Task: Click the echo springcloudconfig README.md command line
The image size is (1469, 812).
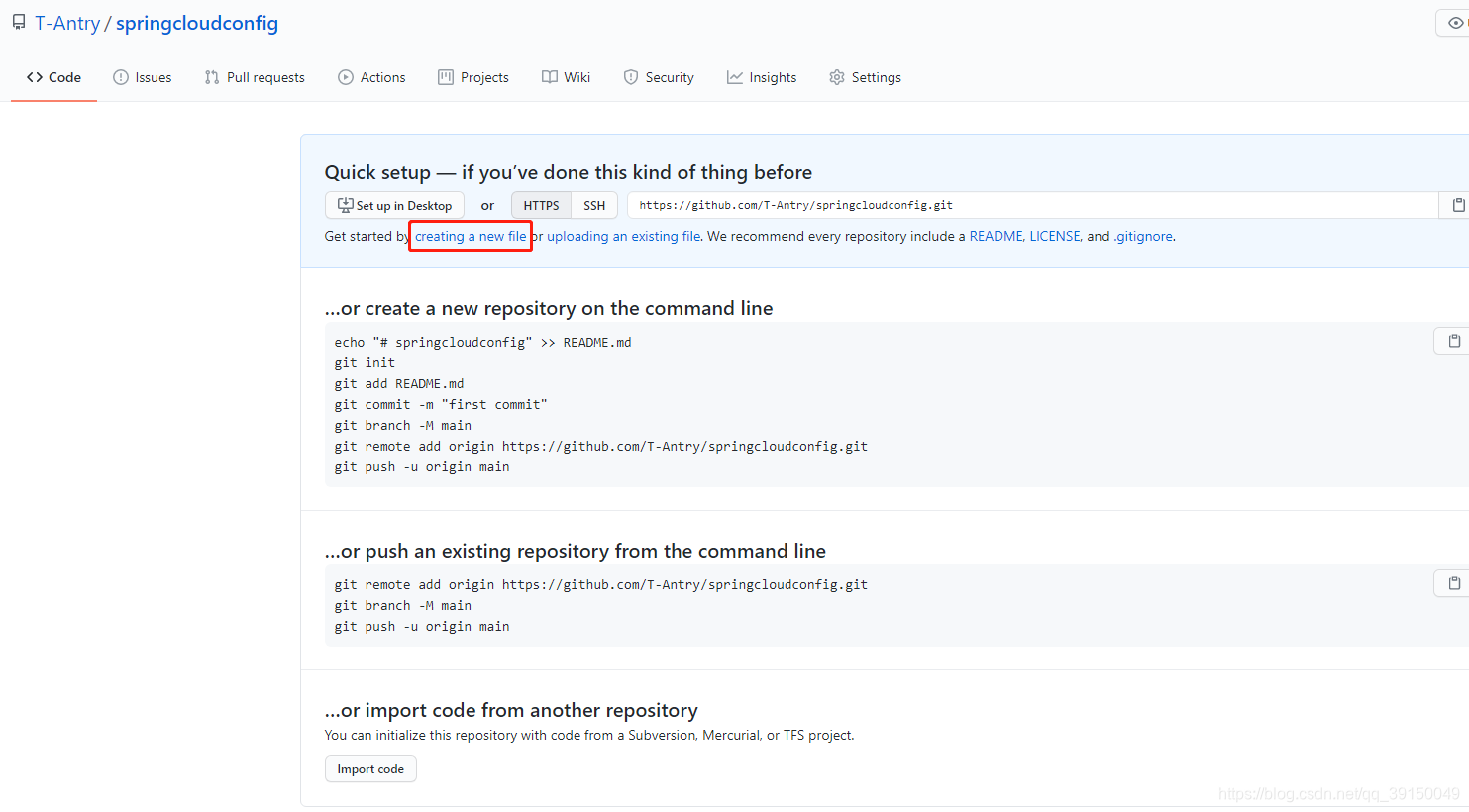Action: point(482,342)
